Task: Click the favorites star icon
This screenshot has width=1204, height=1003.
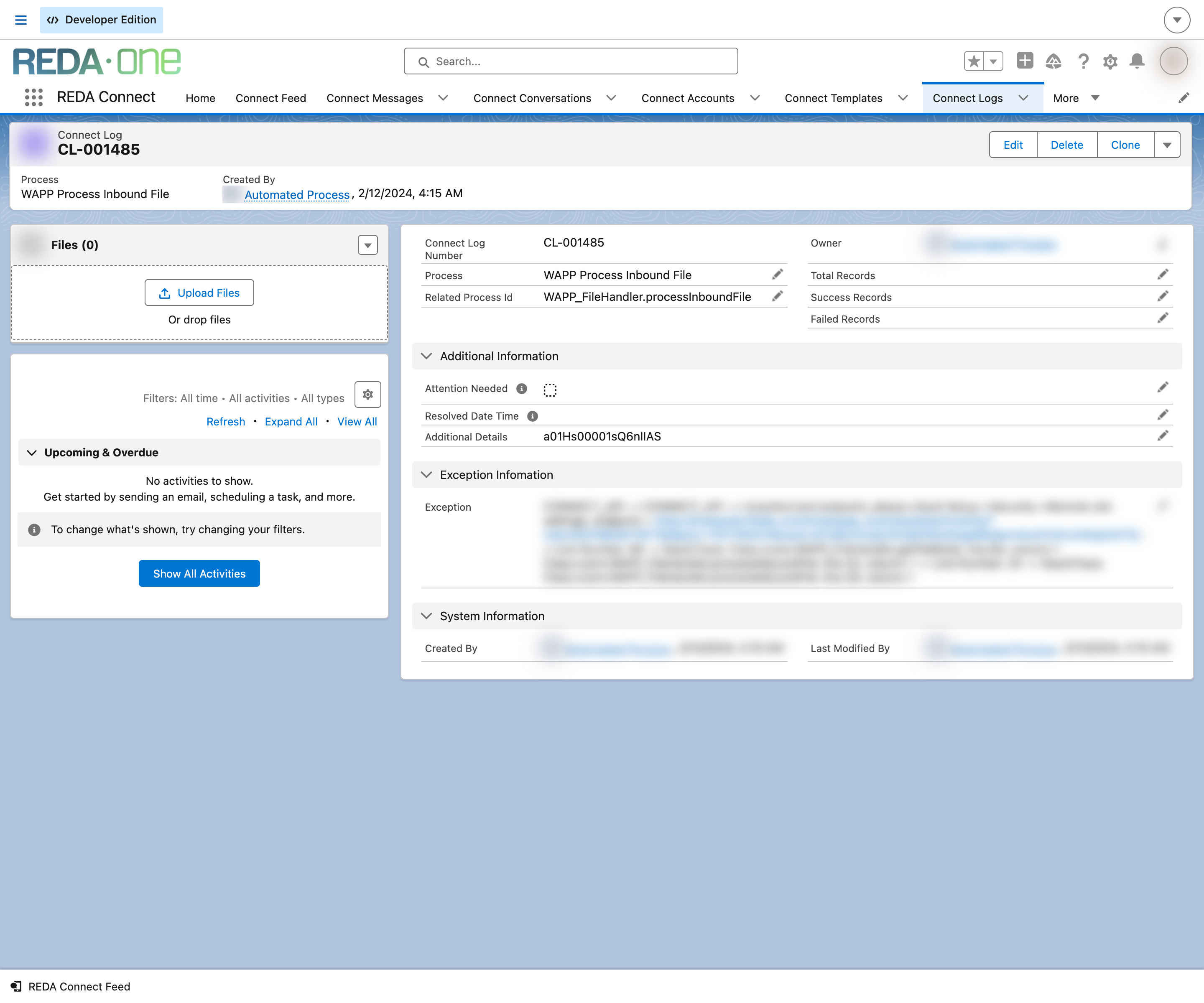Action: point(974,61)
